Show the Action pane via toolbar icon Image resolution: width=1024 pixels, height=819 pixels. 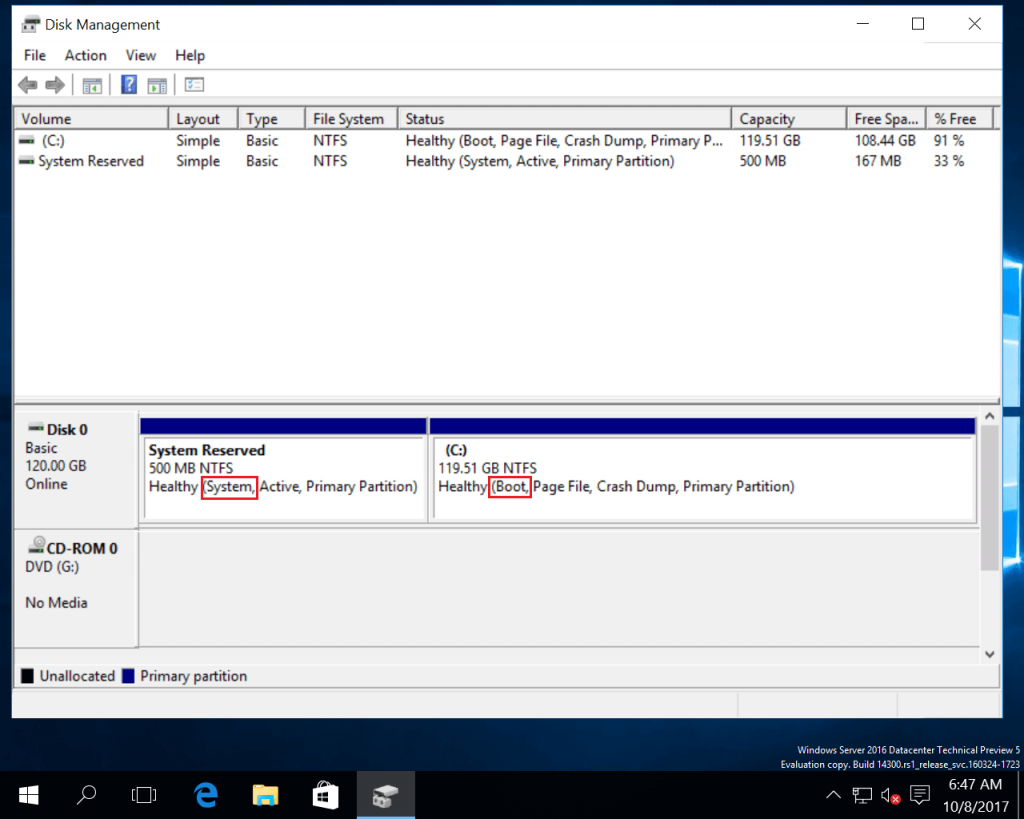click(x=157, y=84)
